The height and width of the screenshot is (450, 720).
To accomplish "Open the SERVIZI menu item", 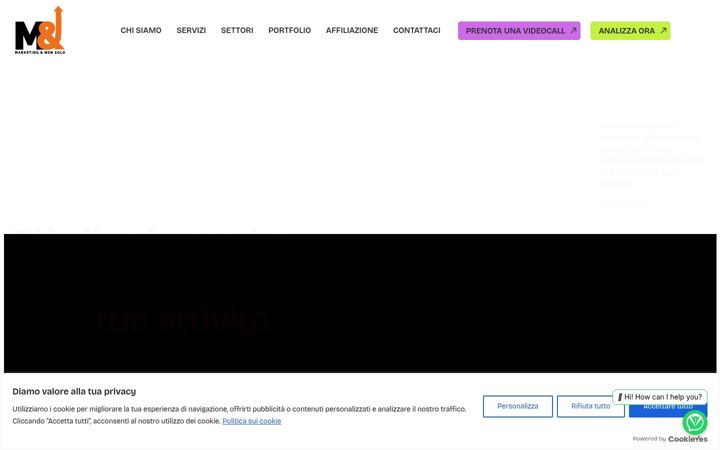I will [x=191, y=30].
